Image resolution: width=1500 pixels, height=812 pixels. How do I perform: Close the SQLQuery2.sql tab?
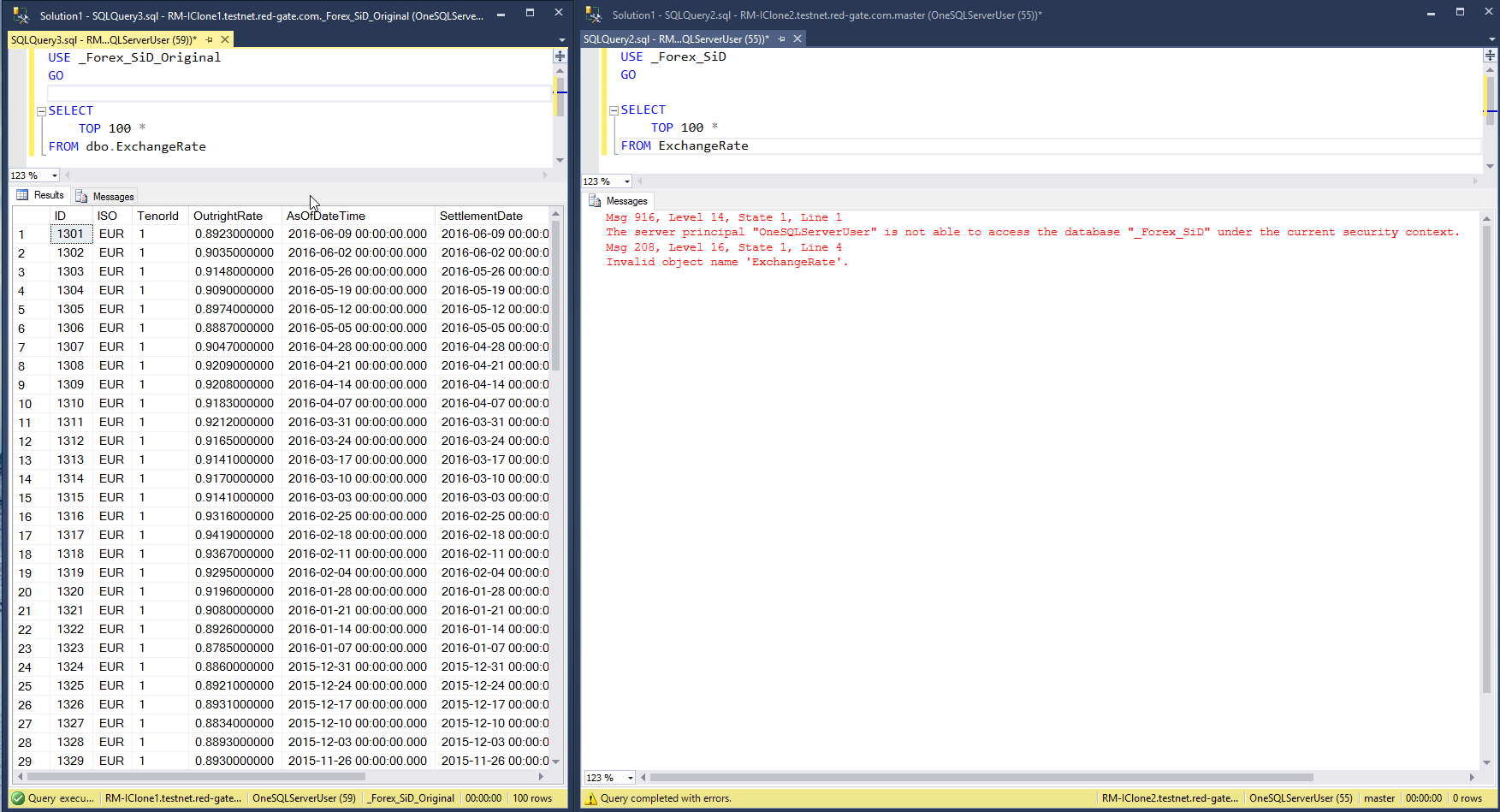click(797, 39)
